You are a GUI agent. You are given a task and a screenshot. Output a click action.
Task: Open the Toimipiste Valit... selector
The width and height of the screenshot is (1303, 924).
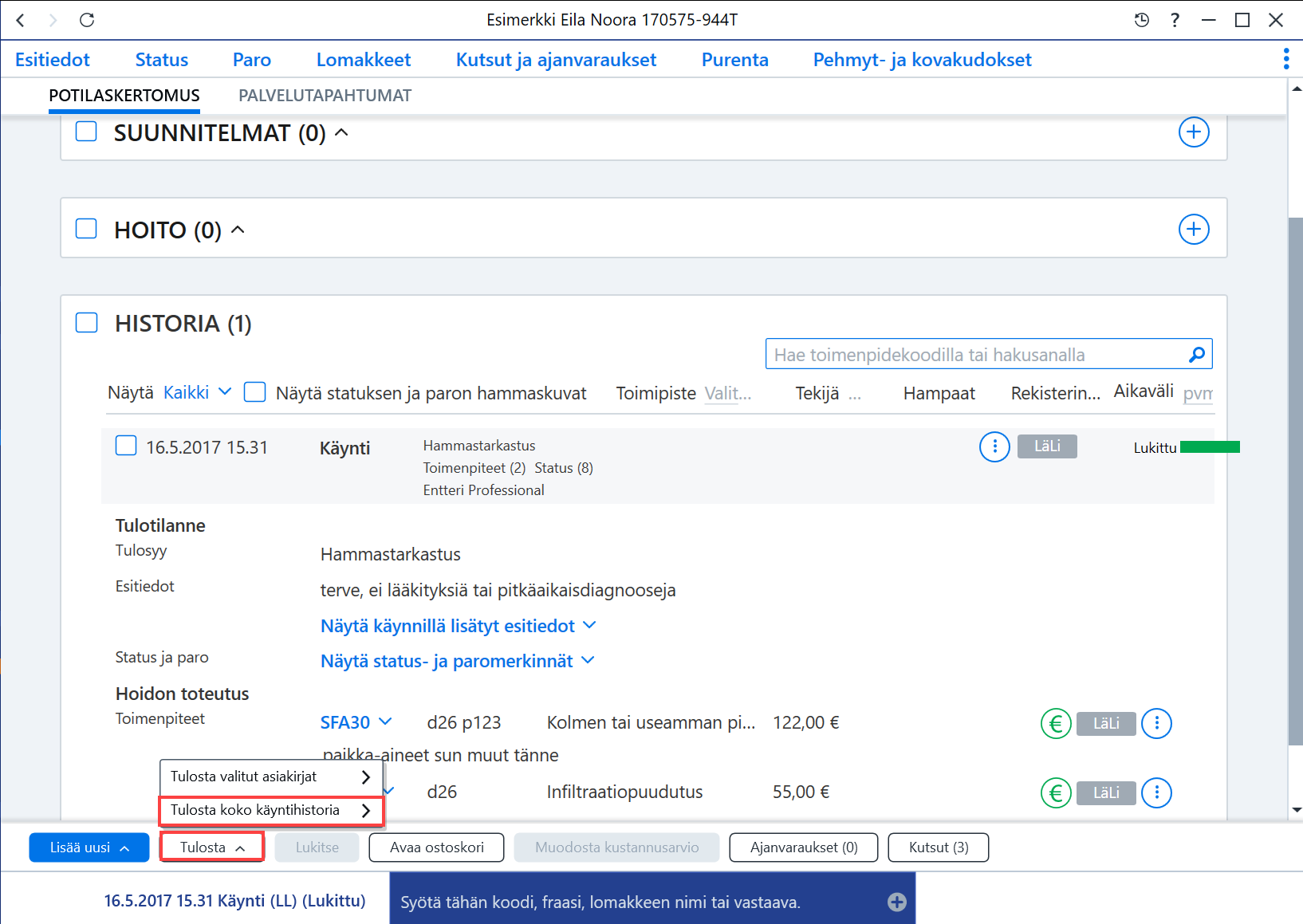728,393
